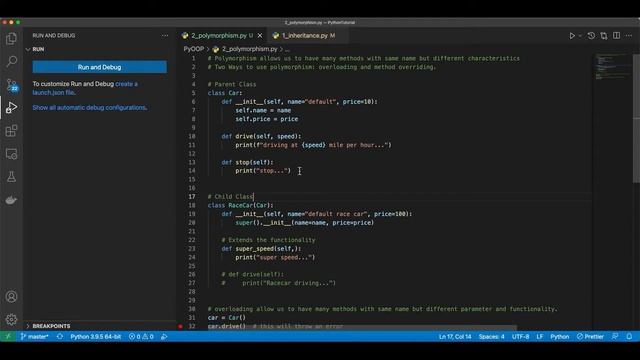The width and height of the screenshot is (640, 360).
Task: Expand the BREAKPOINTS section
Action: [51, 326]
